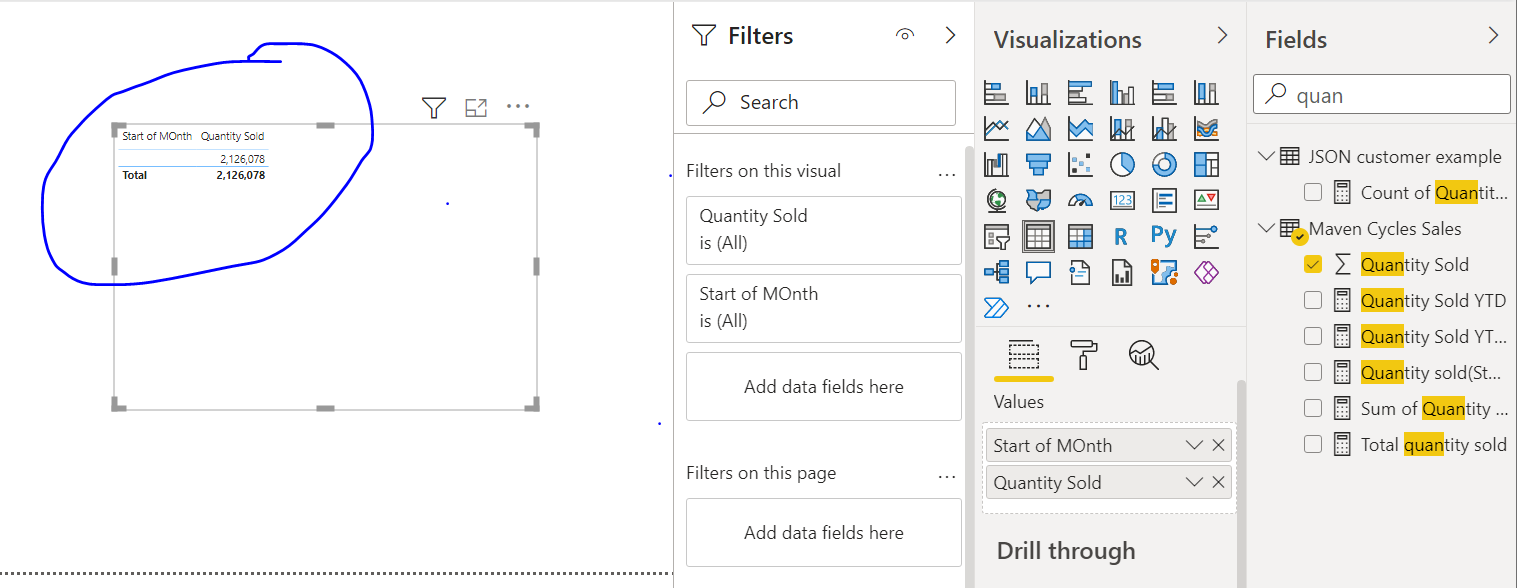Select the matrix visual
1517x588 pixels.
[x=1080, y=236]
